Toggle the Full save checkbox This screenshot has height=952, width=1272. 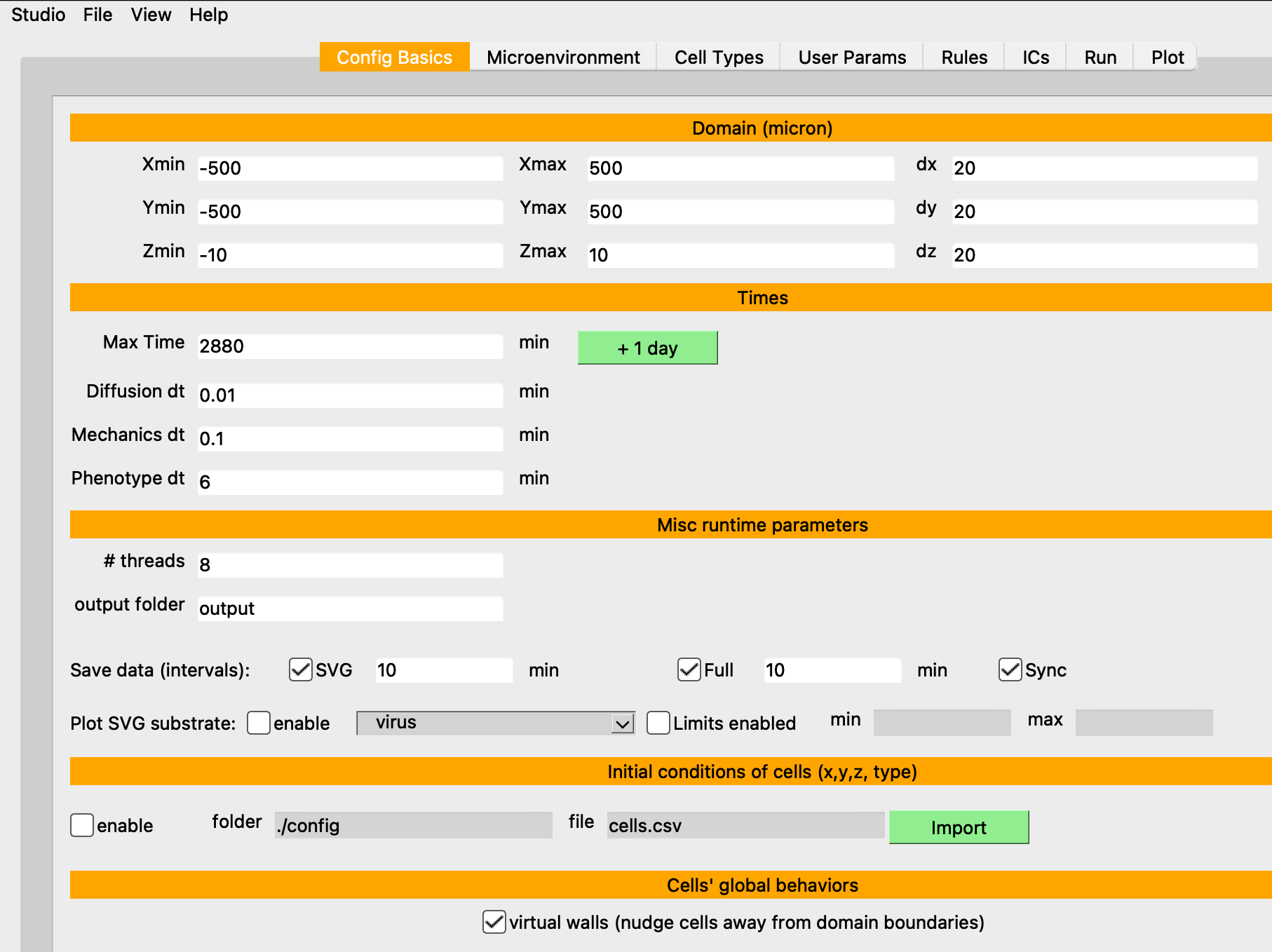click(x=689, y=669)
